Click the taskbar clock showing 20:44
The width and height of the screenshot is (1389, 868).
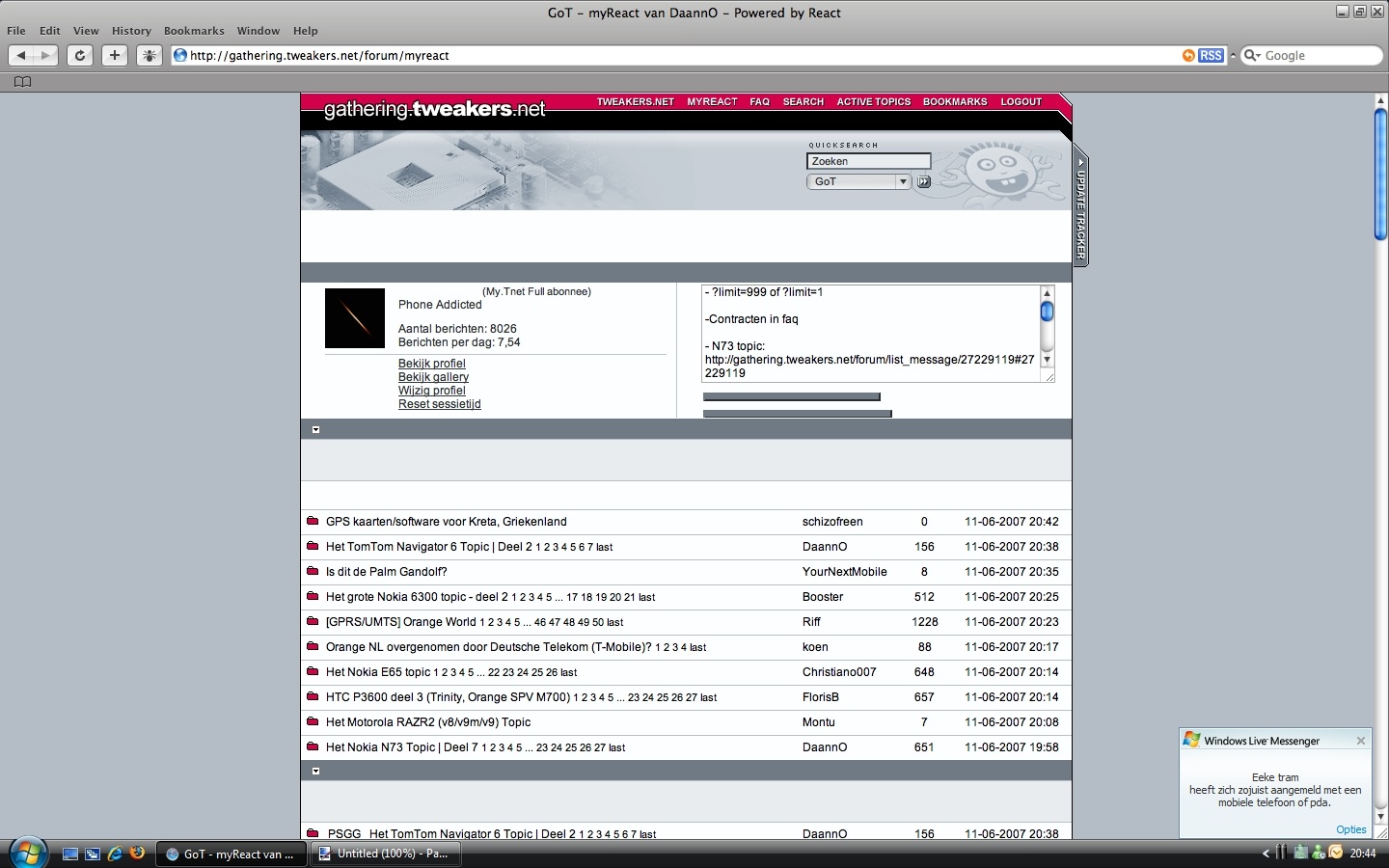[x=1363, y=853]
